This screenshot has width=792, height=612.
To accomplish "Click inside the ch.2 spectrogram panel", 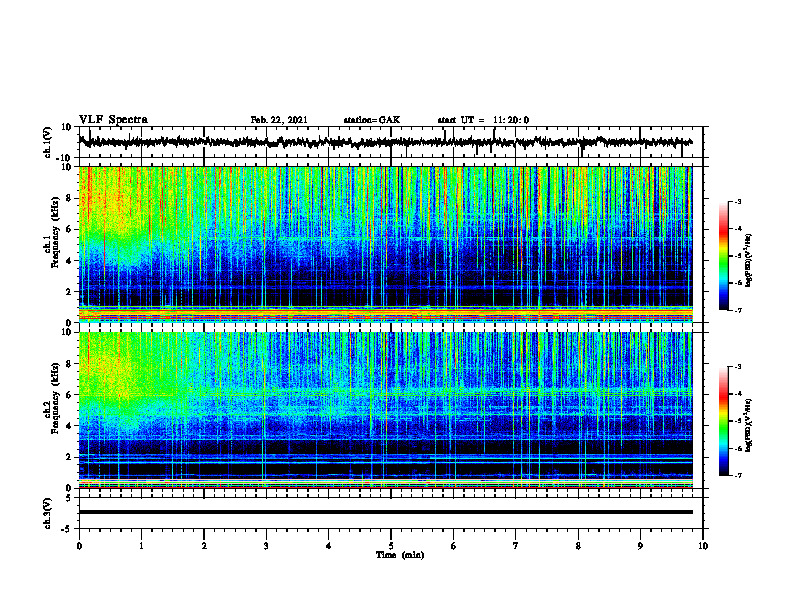I will point(385,410).
